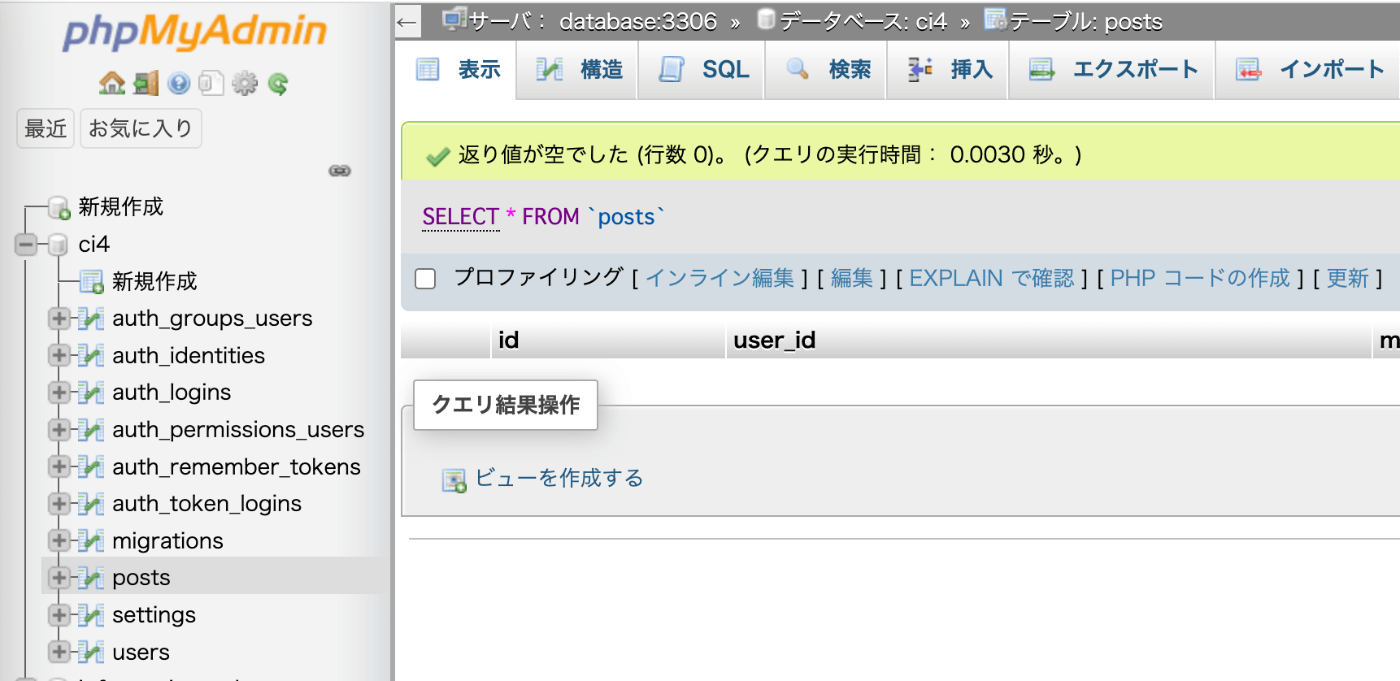Select the ci4 database name in tree
The height and width of the screenshot is (681, 1400).
point(94,244)
